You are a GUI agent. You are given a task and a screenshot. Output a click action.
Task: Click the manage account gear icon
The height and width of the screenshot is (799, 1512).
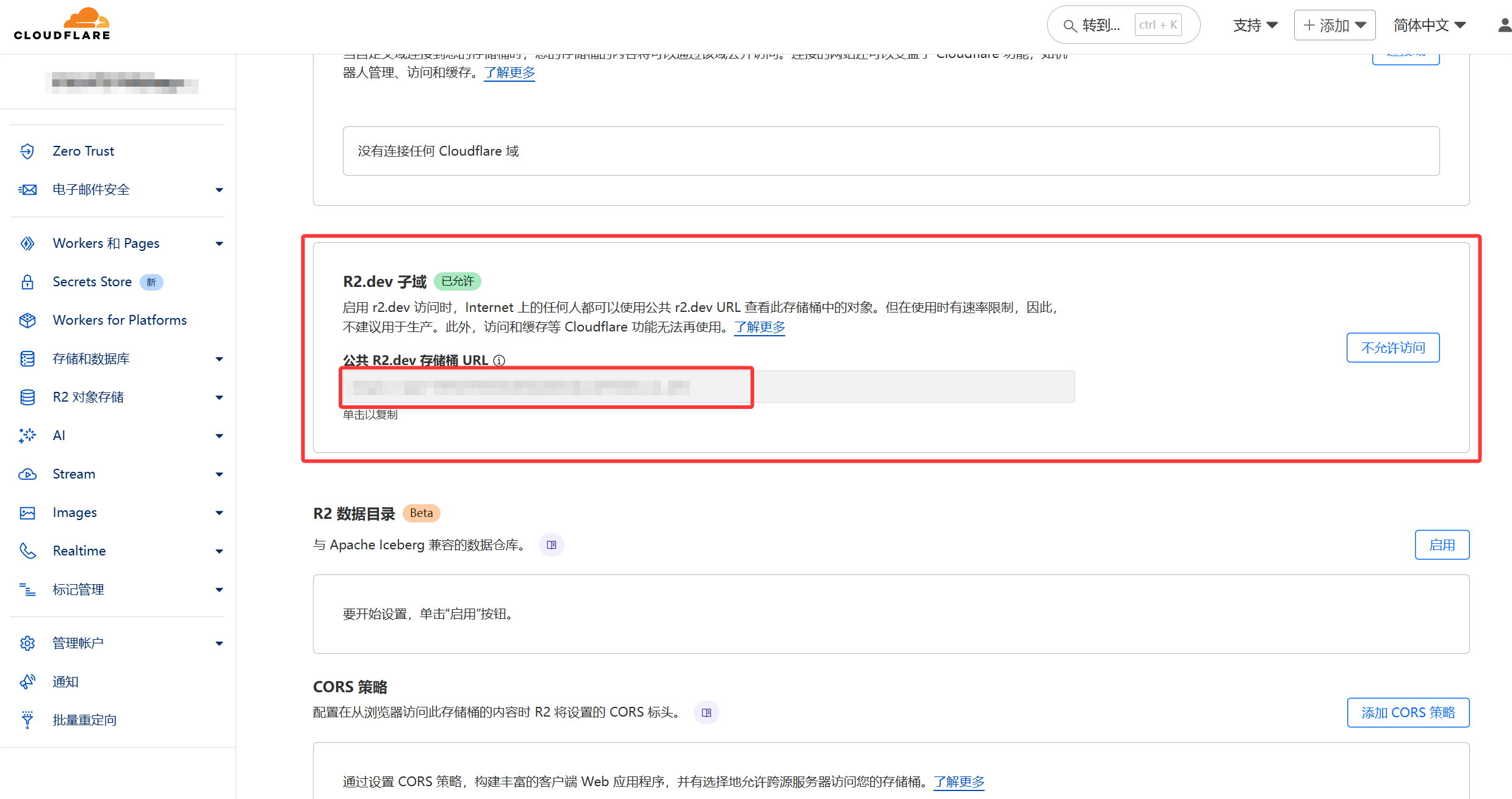point(27,643)
